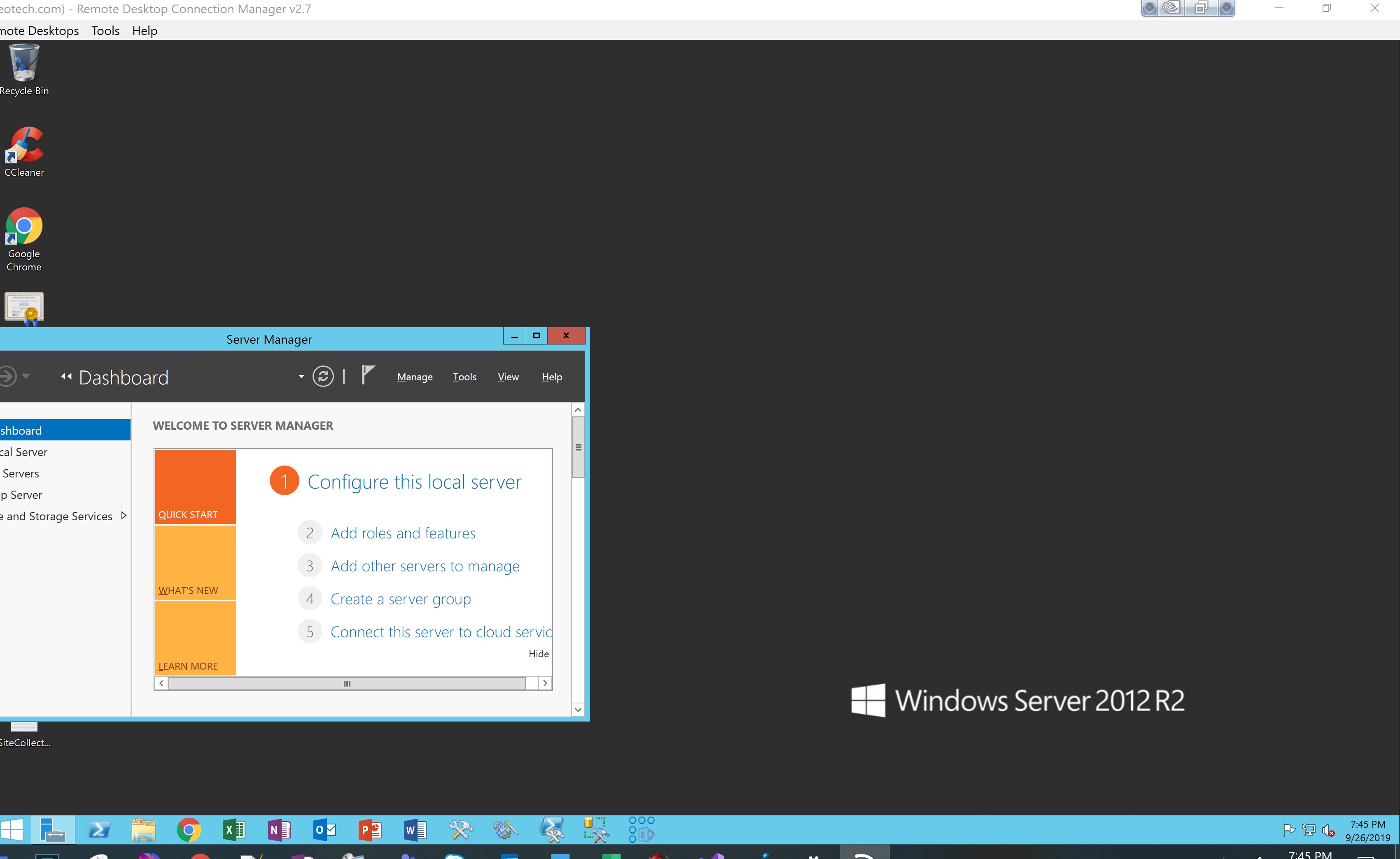Image resolution: width=1400 pixels, height=859 pixels.
Task: Launch Excel from the remote taskbar
Action: [233, 830]
